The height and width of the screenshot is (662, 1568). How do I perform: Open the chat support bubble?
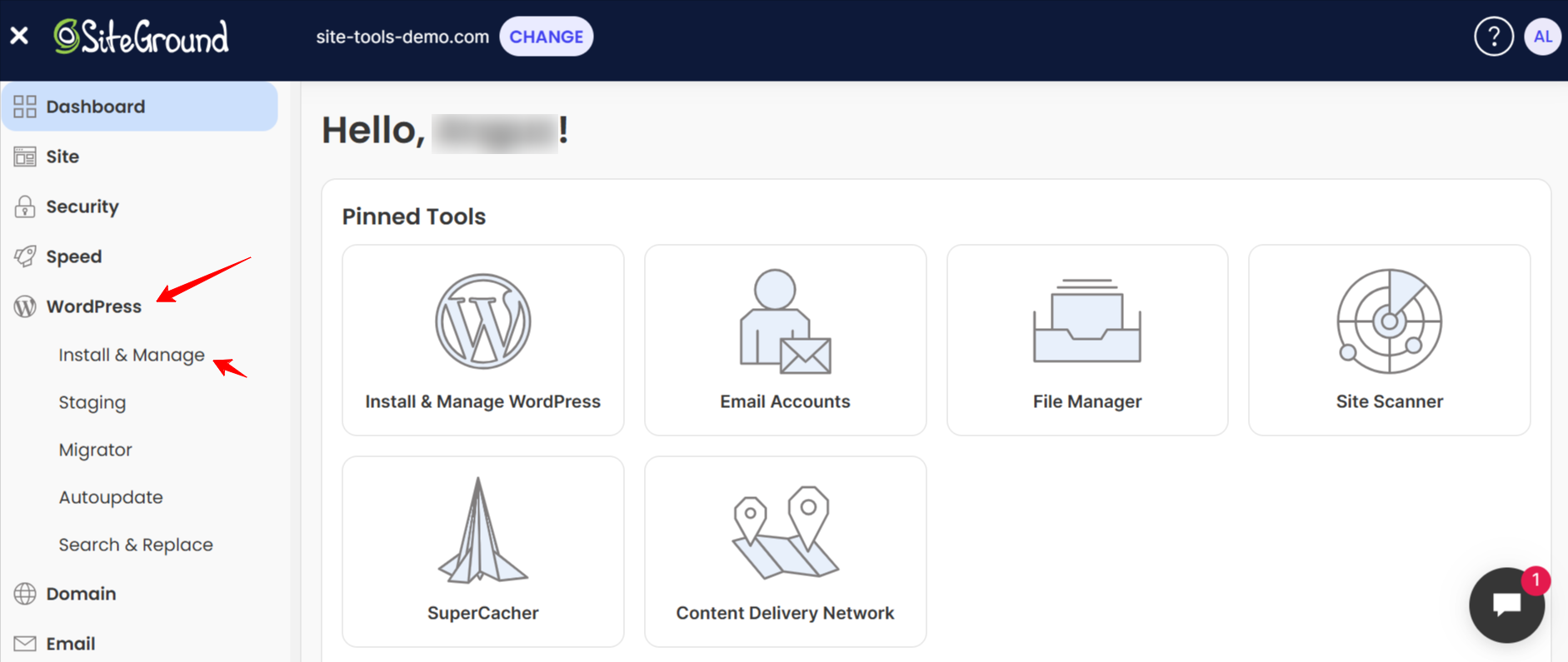[1506, 605]
